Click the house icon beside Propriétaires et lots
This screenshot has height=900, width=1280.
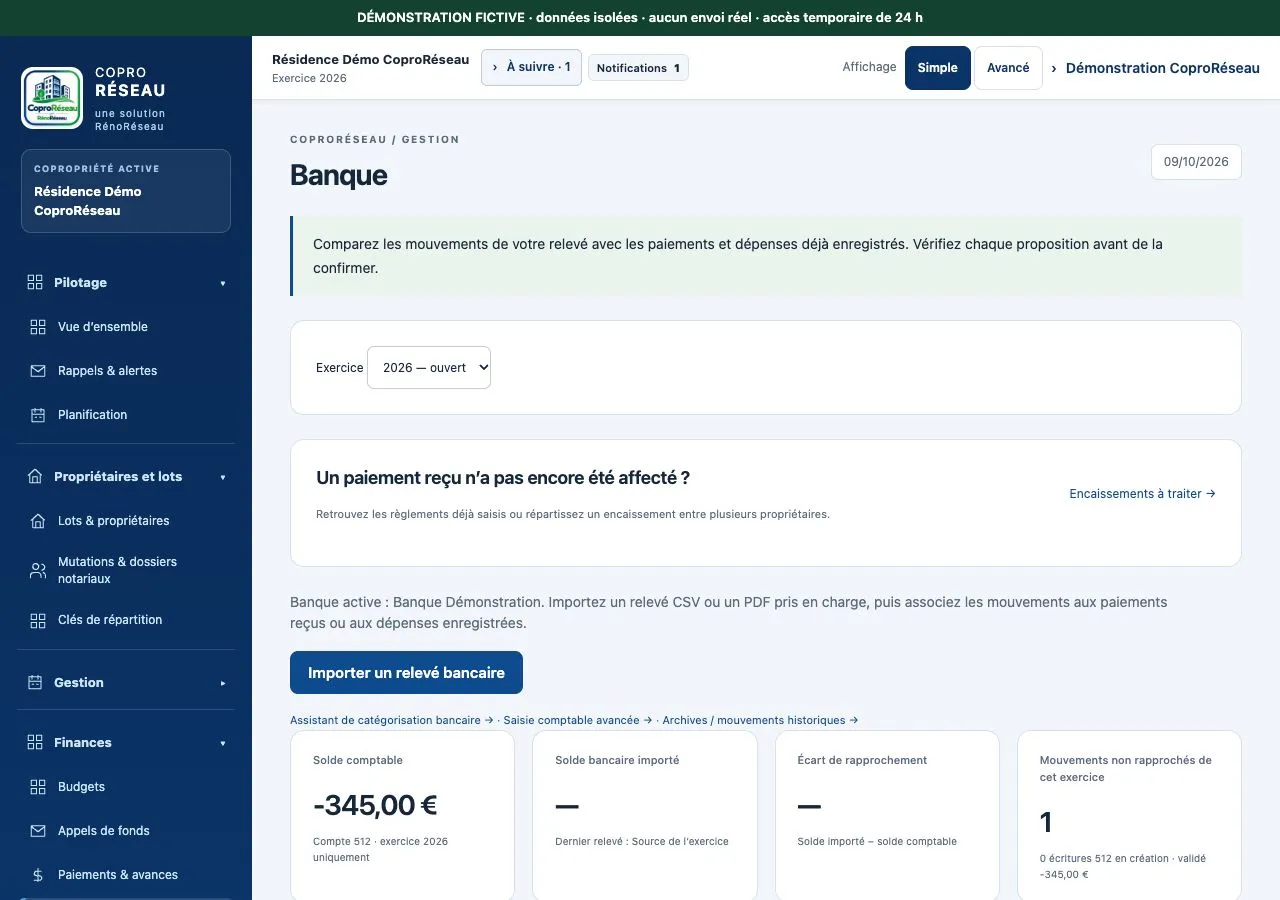(35, 477)
